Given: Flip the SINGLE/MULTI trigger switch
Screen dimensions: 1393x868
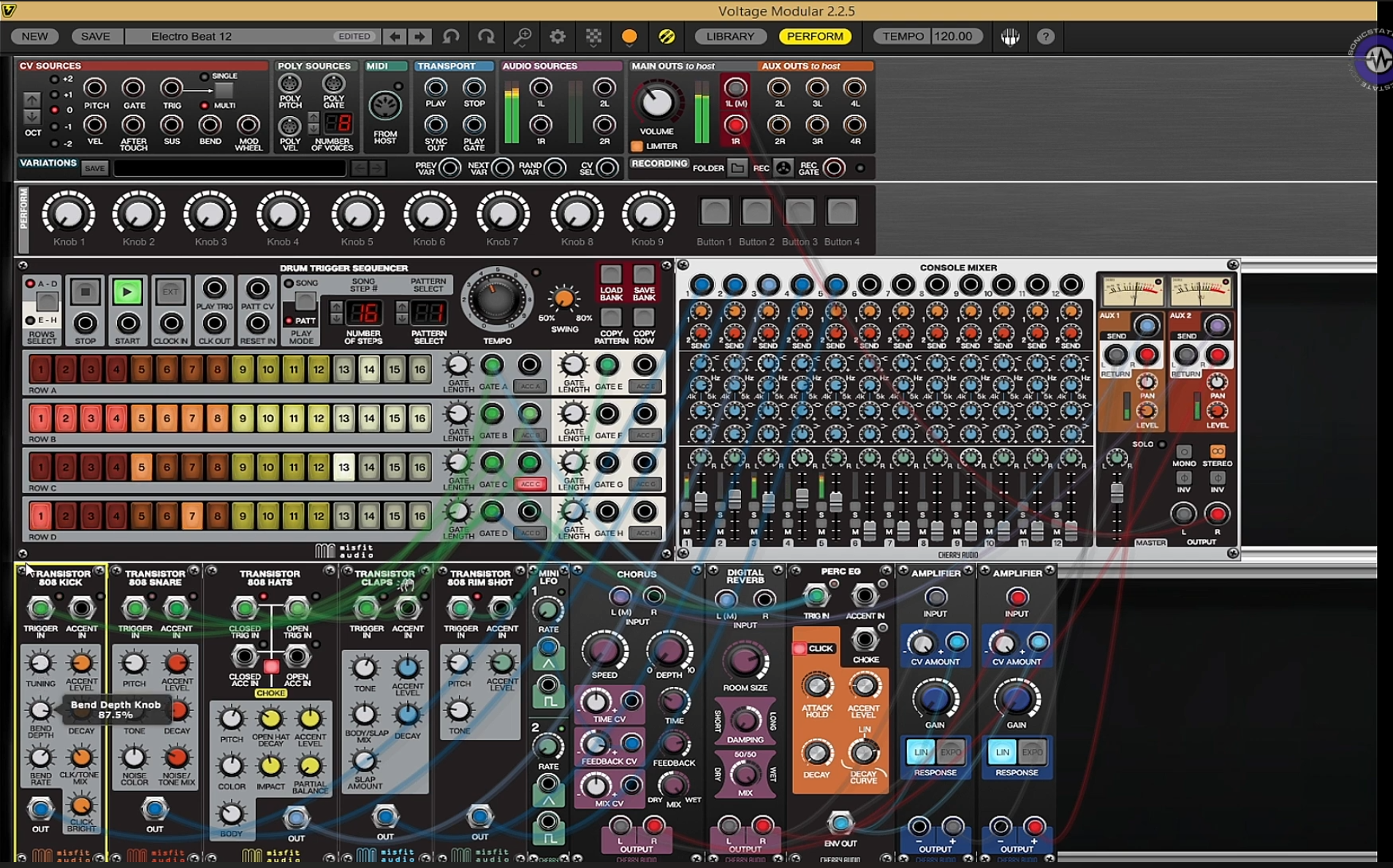Looking at the screenshot, I should tap(224, 91).
